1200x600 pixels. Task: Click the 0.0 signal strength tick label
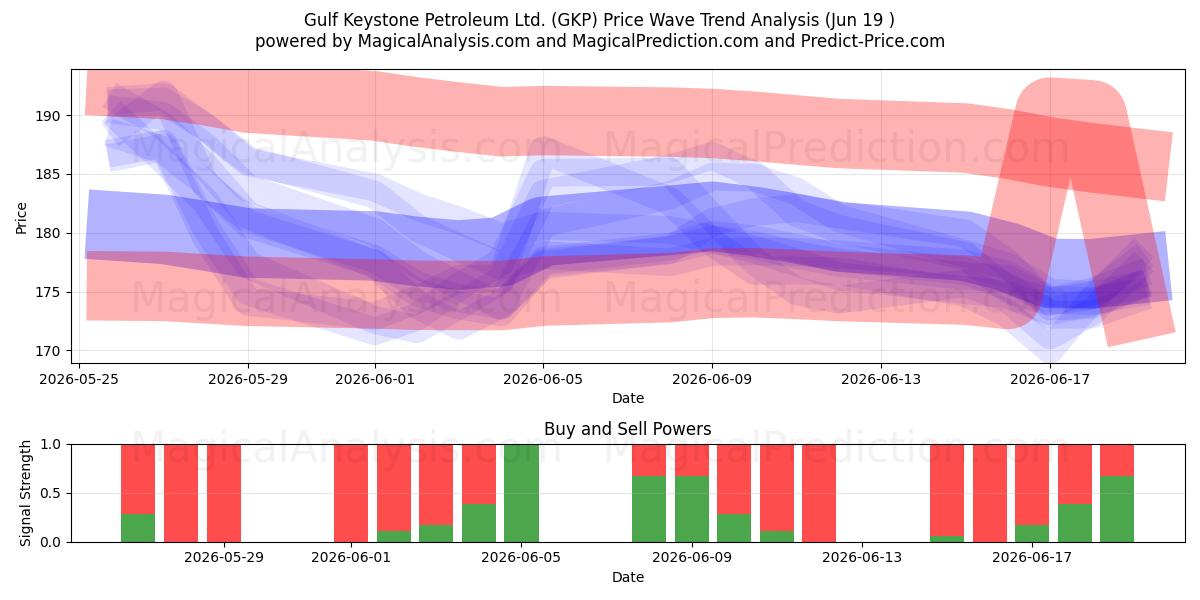click(53, 542)
